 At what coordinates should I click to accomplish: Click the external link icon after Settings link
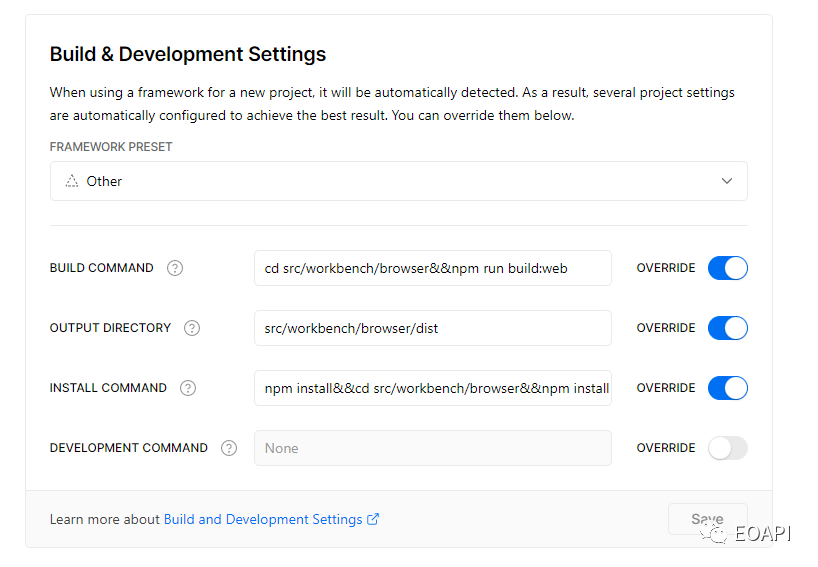click(373, 519)
